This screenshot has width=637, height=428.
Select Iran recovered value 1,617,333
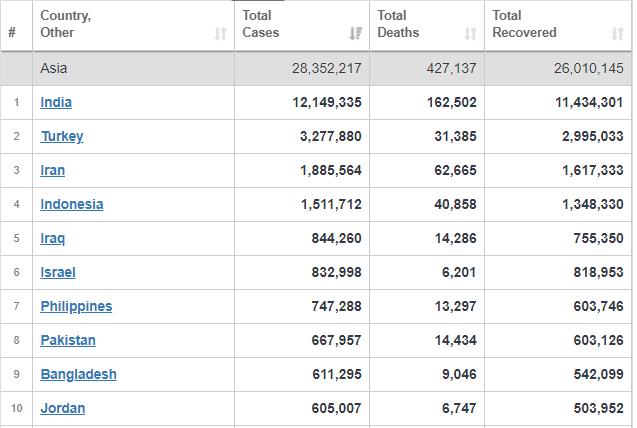(593, 170)
